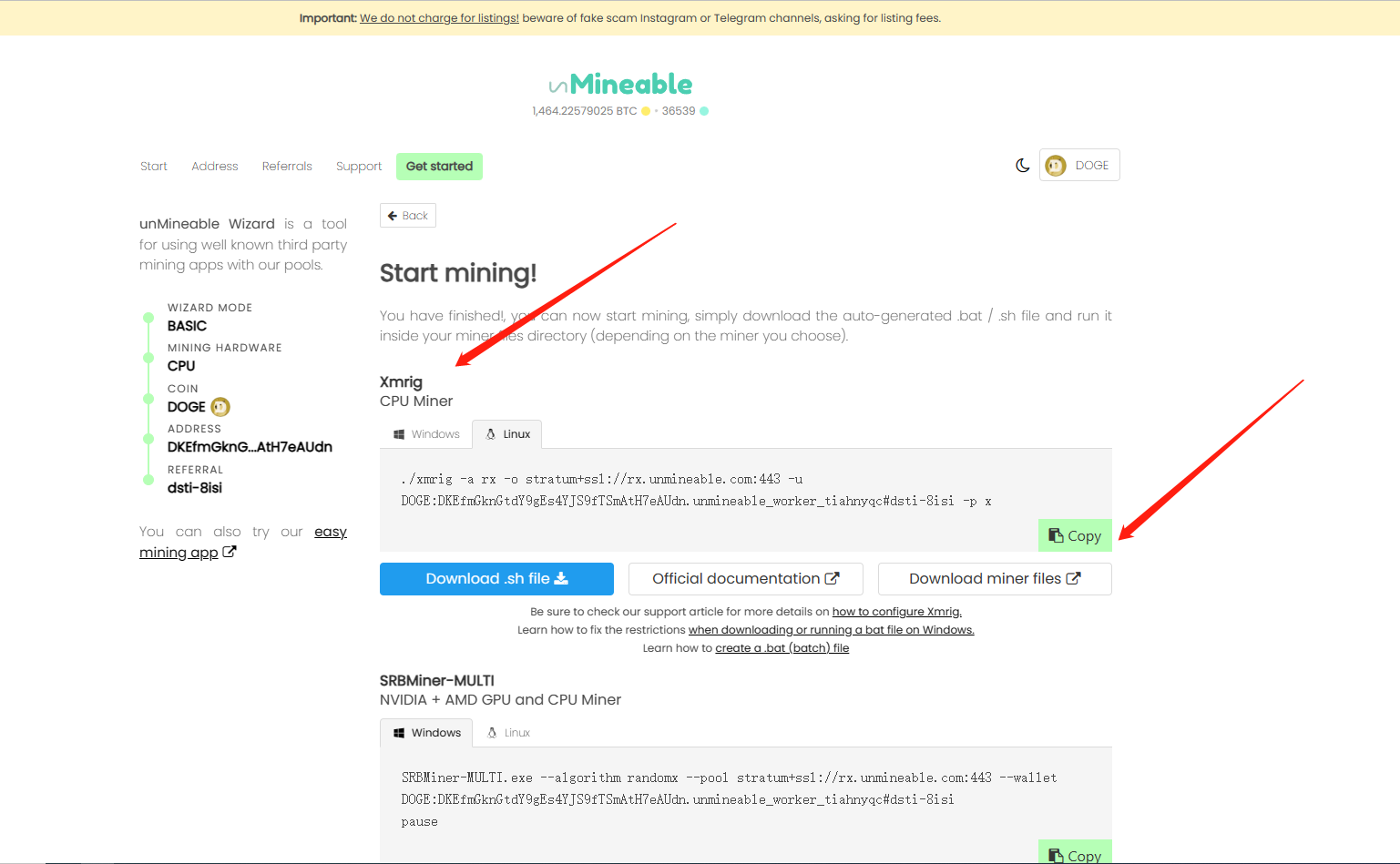Download the .sh file

pyautogui.click(x=496, y=579)
